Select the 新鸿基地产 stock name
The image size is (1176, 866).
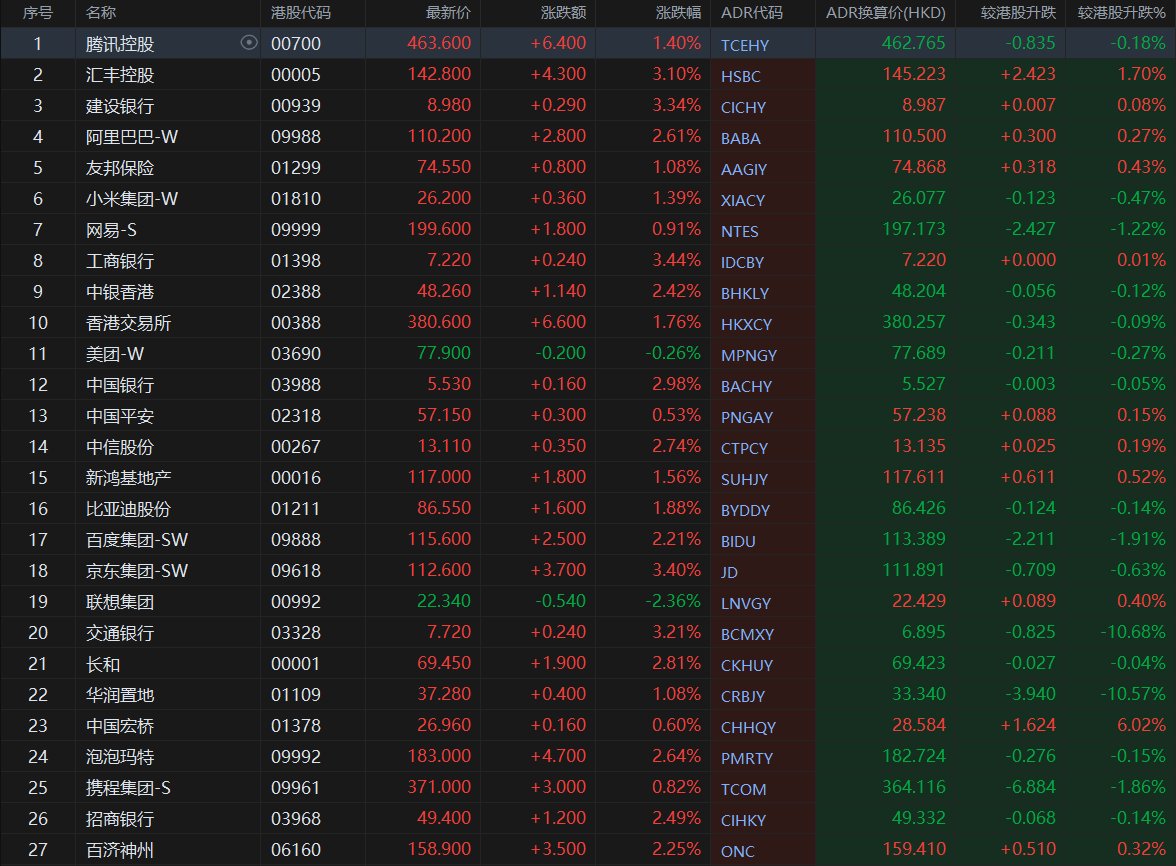[x=128, y=478]
